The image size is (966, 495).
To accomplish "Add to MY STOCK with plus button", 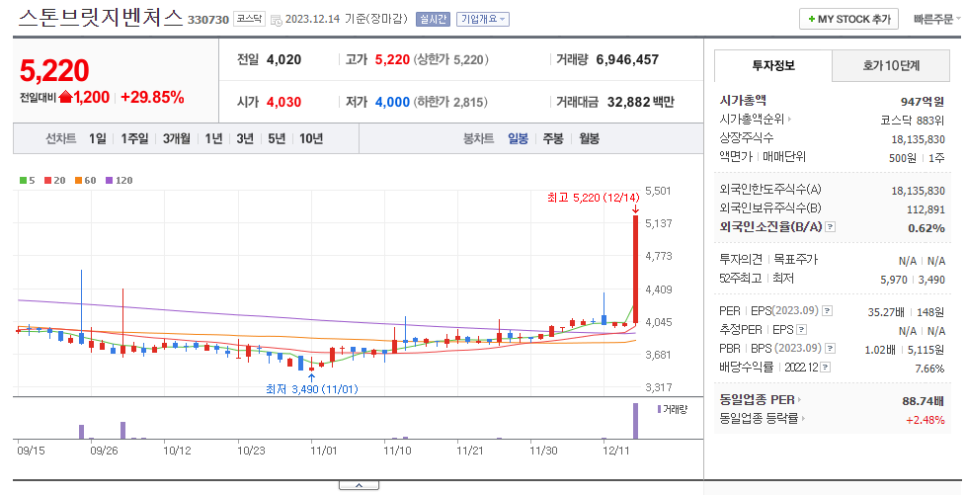I will point(848,19).
